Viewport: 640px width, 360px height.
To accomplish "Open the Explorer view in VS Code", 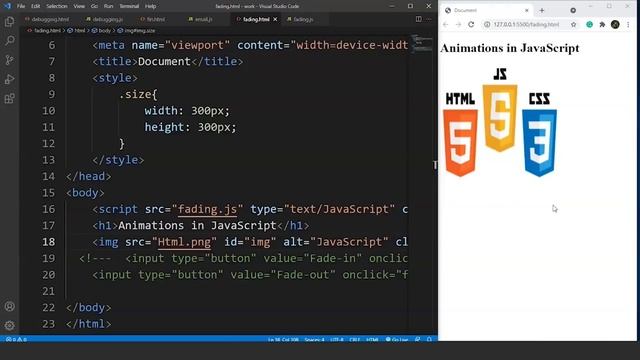I will click(x=9, y=21).
